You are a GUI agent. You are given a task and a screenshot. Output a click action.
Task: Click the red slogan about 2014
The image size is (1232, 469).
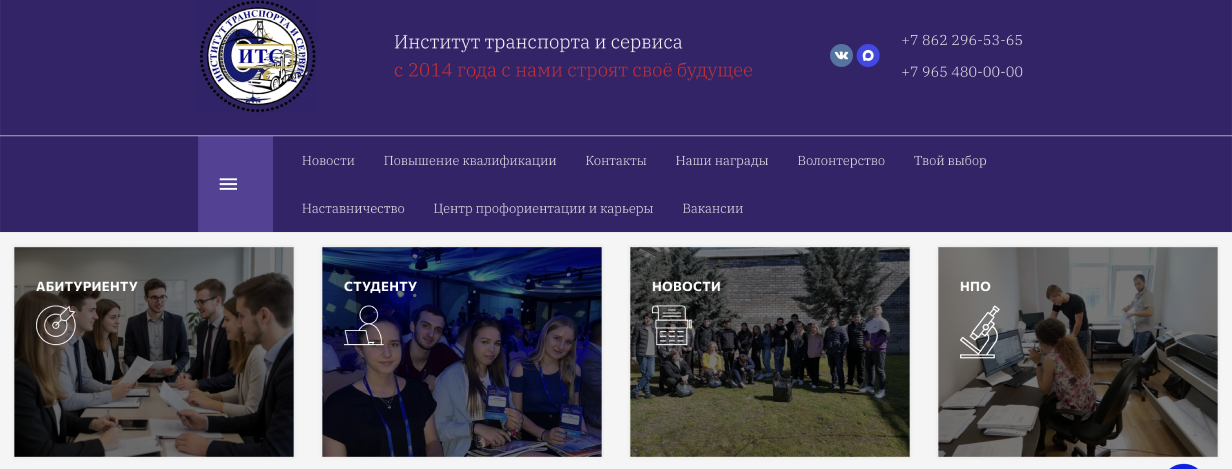573,71
